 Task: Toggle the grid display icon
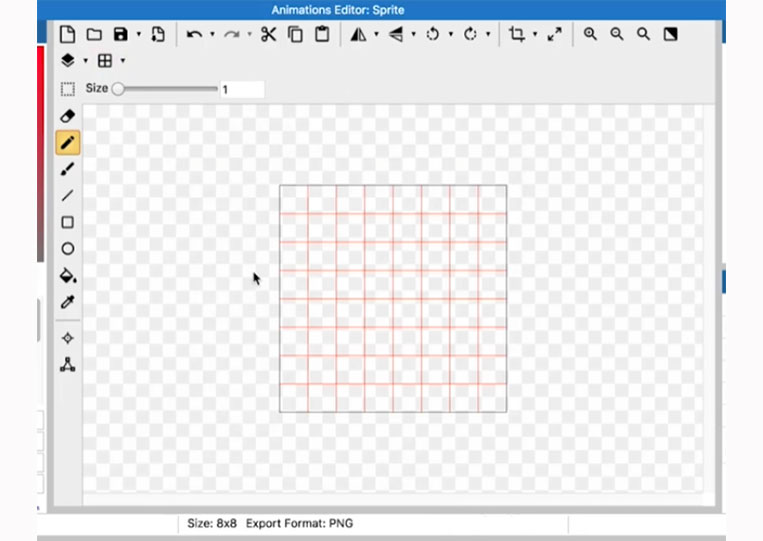click(105, 61)
